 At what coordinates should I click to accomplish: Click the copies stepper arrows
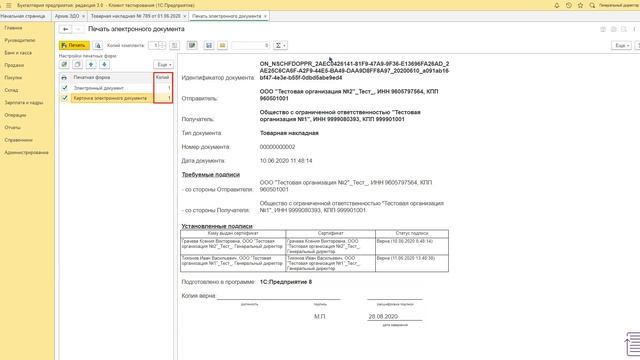pos(162,45)
